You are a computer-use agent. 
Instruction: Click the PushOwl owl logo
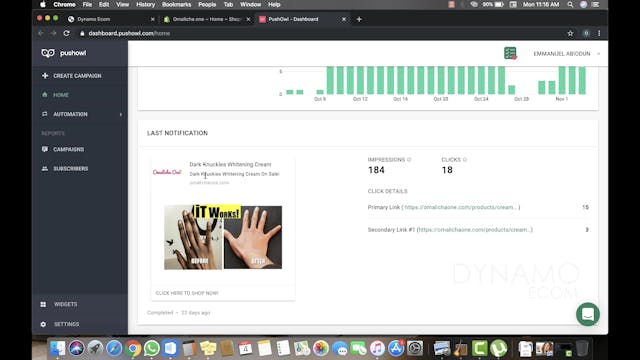pyautogui.click(x=48, y=53)
